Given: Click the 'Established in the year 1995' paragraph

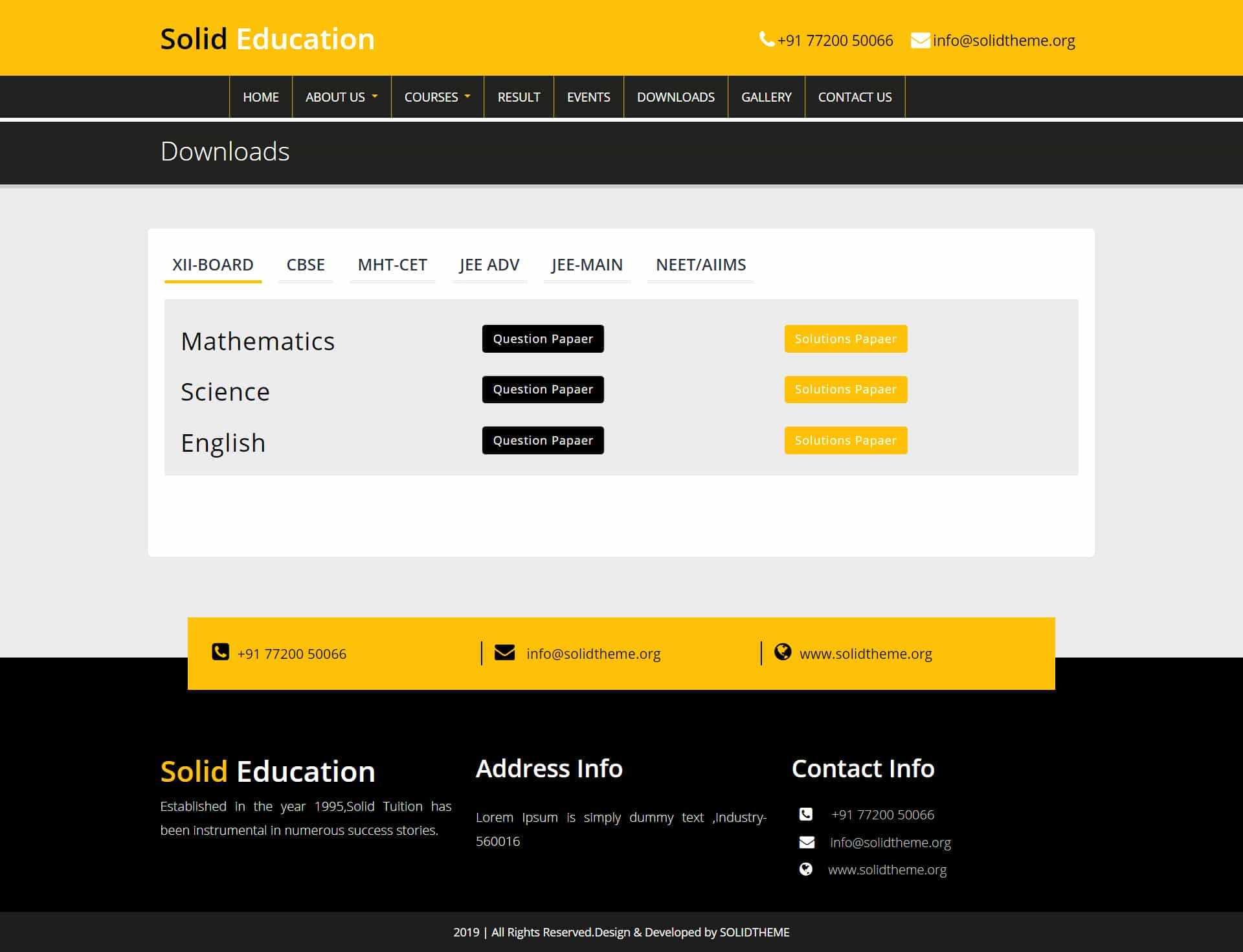Looking at the screenshot, I should pos(306,818).
